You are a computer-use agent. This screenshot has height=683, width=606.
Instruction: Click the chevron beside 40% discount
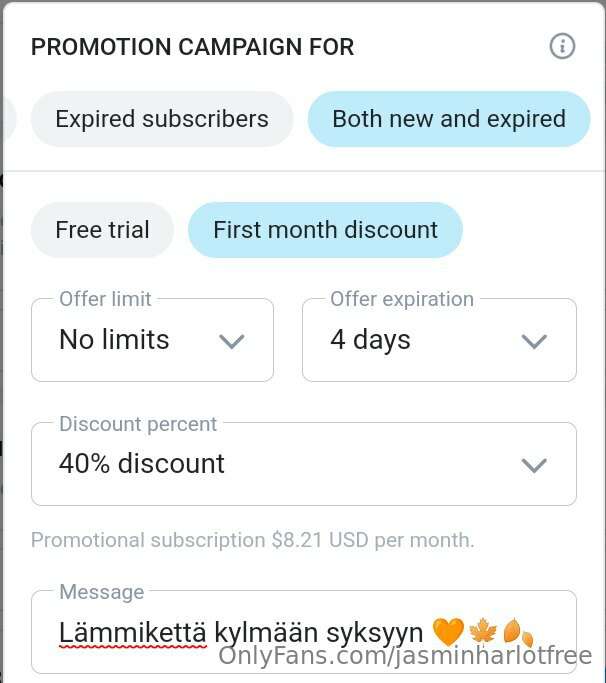tap(534, 465)
